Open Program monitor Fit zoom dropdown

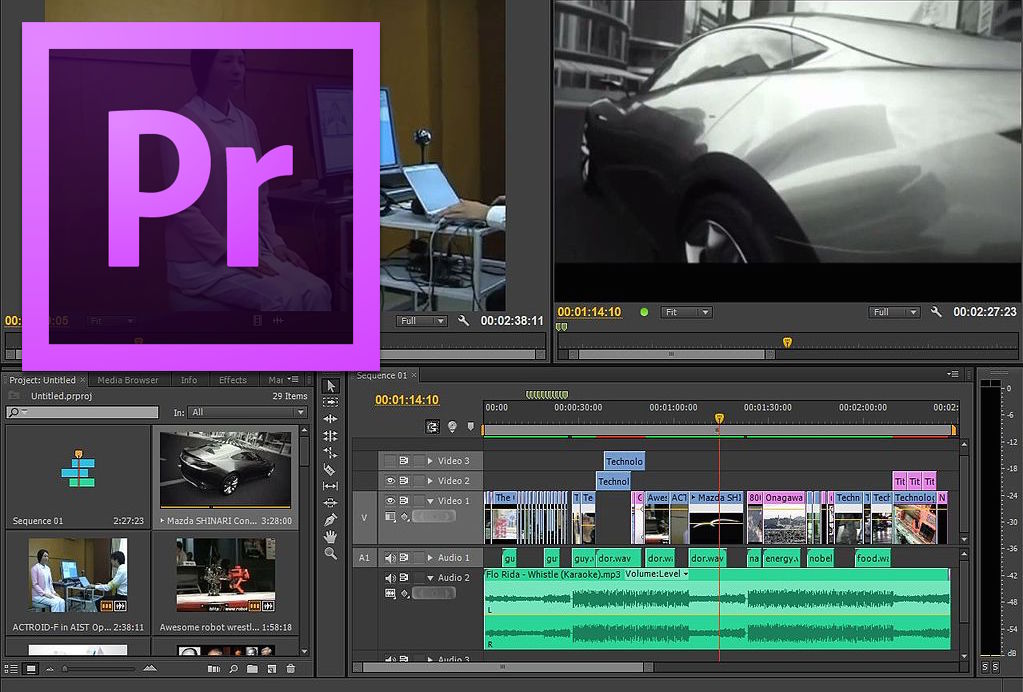[686, 312]
